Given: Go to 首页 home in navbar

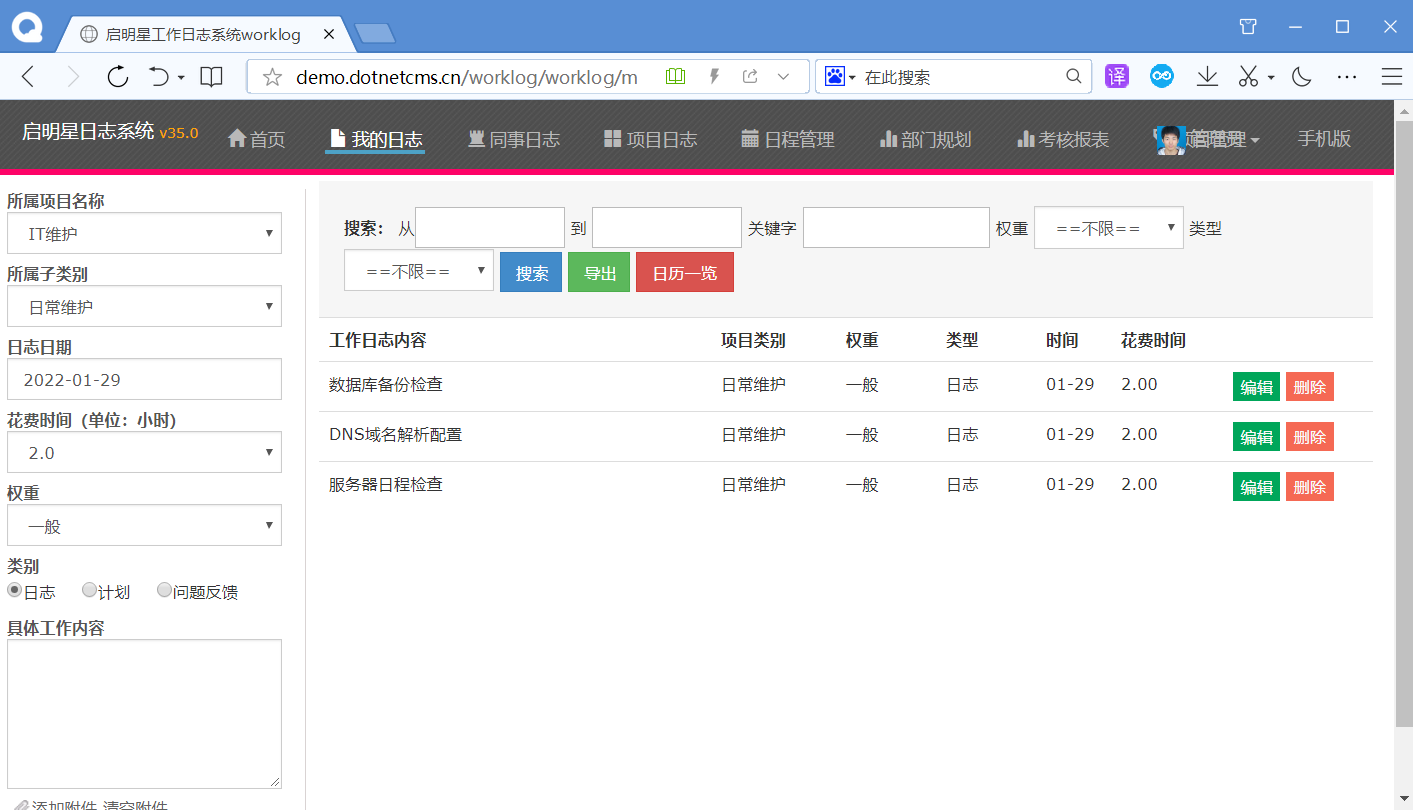Looking at the screenshot, I should click(257, 140).
